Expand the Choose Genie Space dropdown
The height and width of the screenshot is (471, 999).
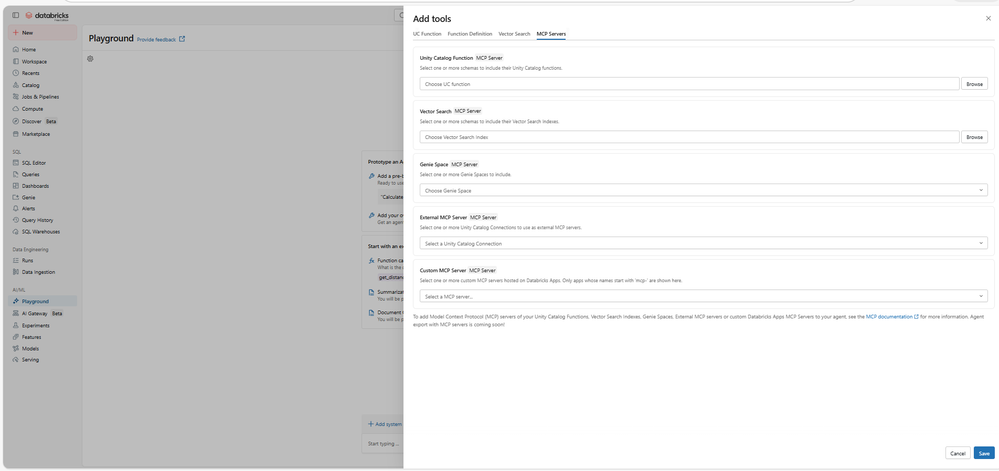(x=703, y=190)
